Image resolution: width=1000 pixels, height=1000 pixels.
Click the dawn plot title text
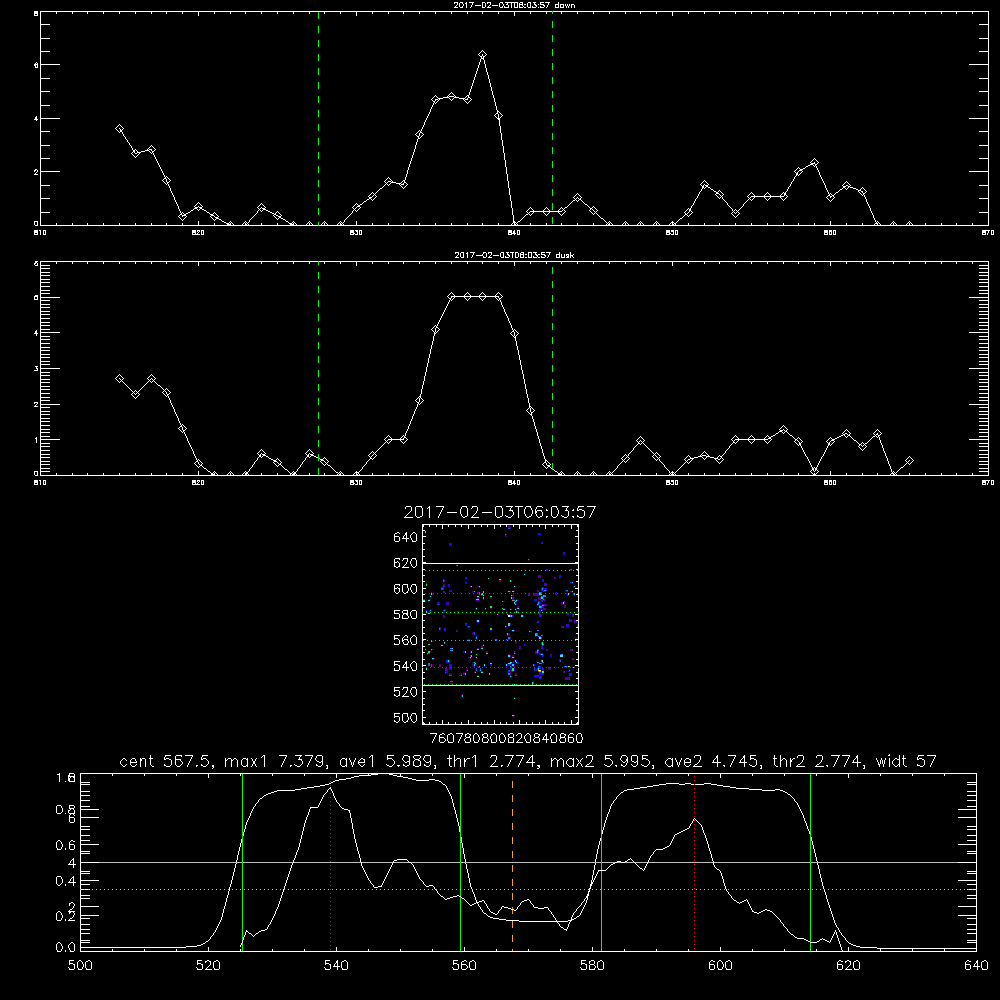(x=514, y=5)
